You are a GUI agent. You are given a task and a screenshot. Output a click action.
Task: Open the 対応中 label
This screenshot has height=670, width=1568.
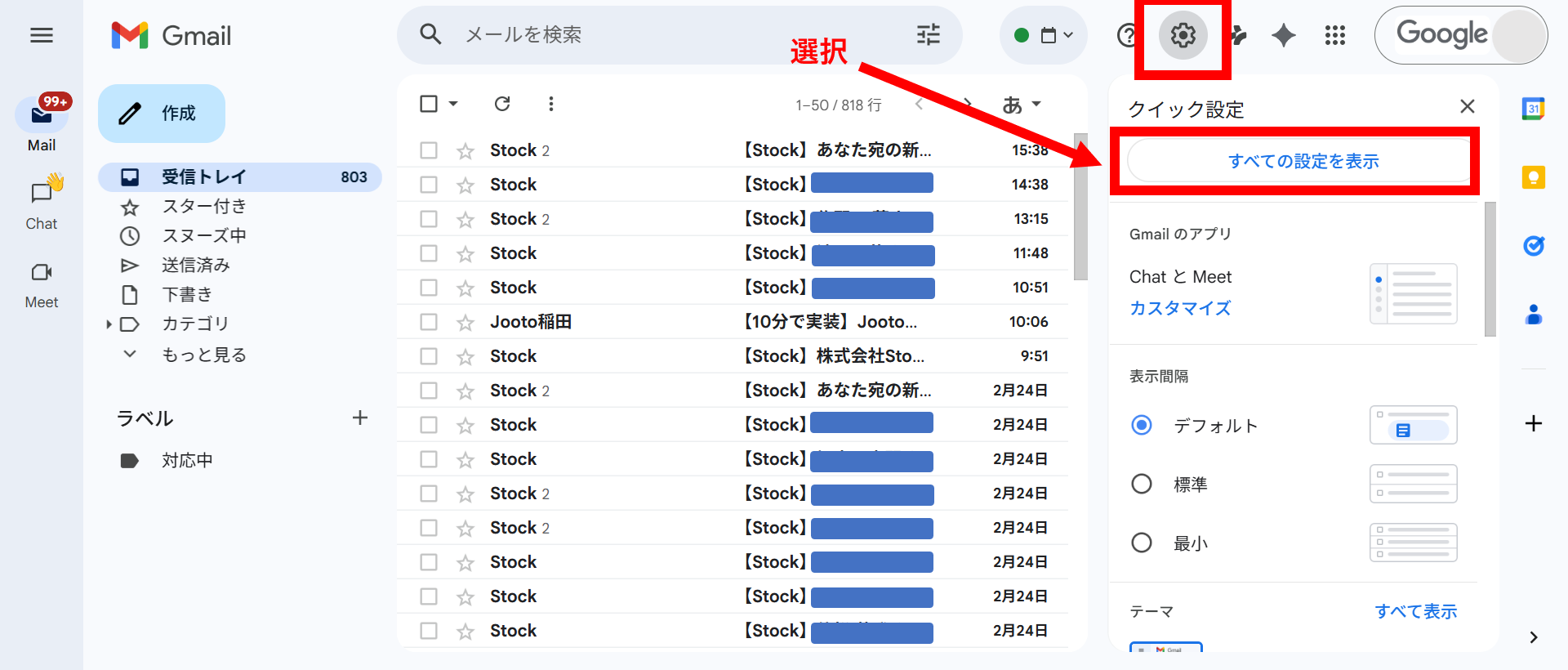187,460
